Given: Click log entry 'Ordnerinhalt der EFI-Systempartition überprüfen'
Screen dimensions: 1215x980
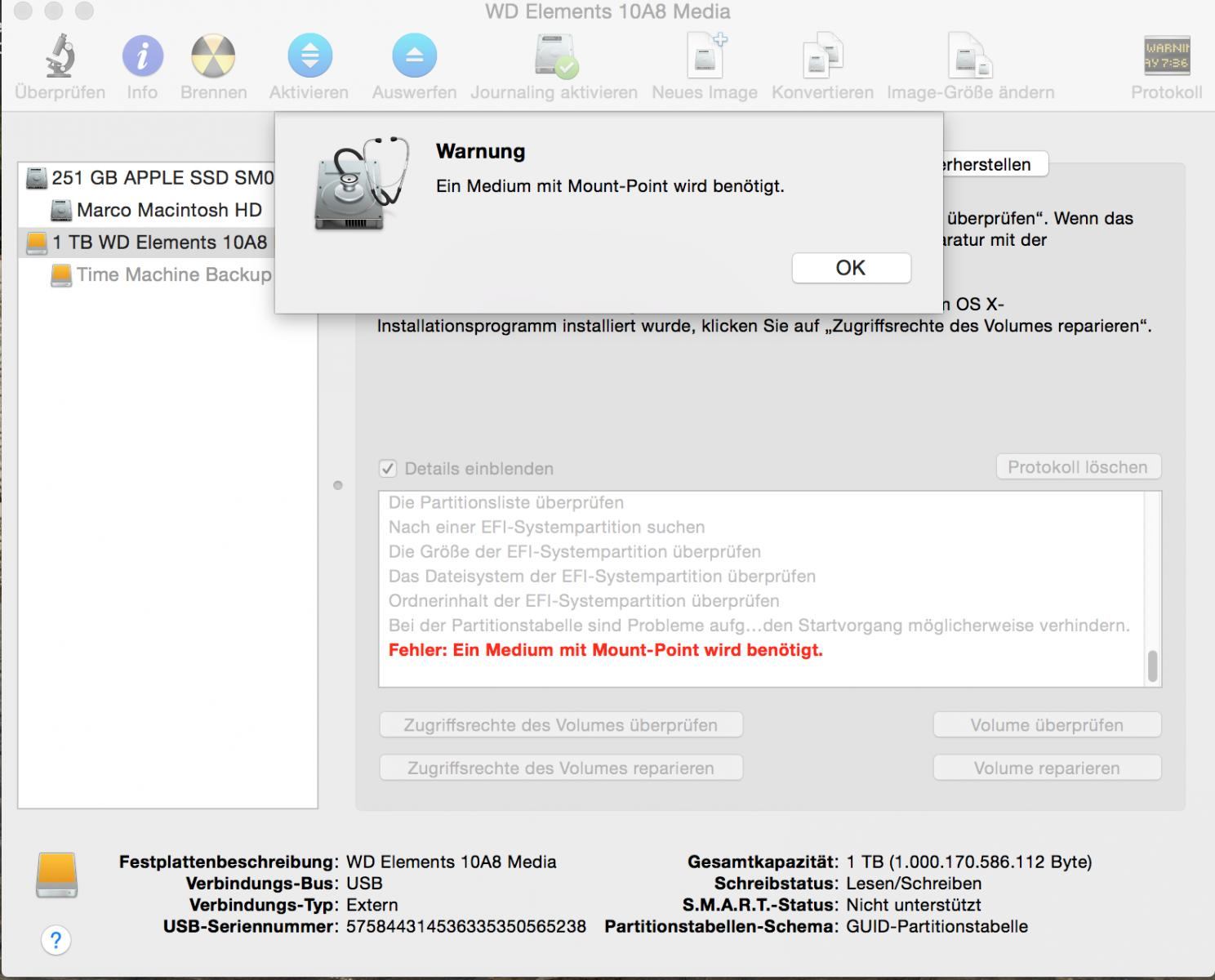Looking at the screenshot, I should (x=584, y=601).
